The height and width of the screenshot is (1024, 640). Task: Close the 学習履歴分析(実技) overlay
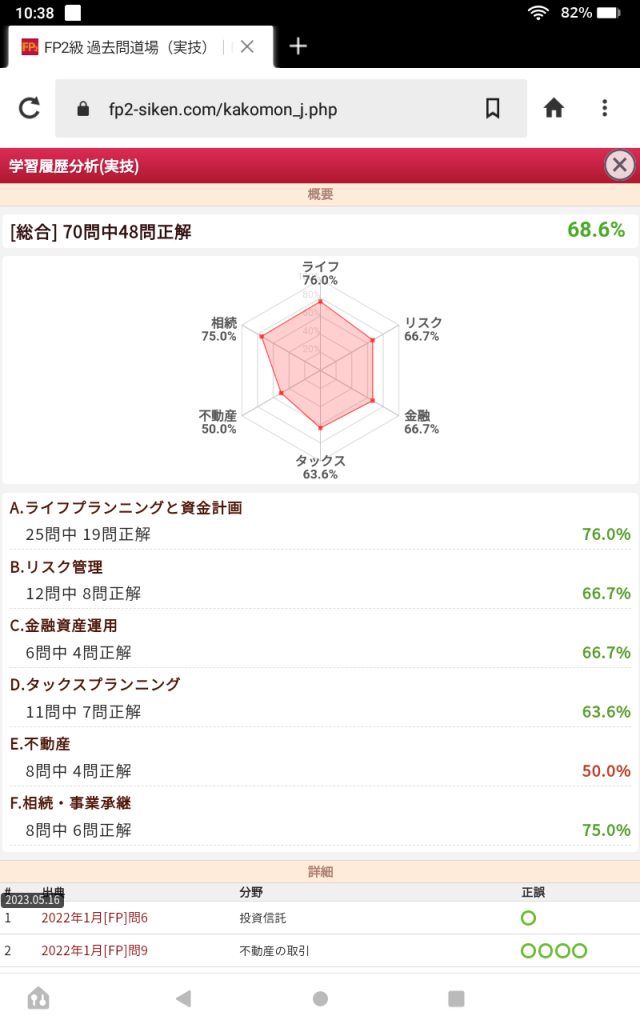pyautogui.click(x=619, y=164)
